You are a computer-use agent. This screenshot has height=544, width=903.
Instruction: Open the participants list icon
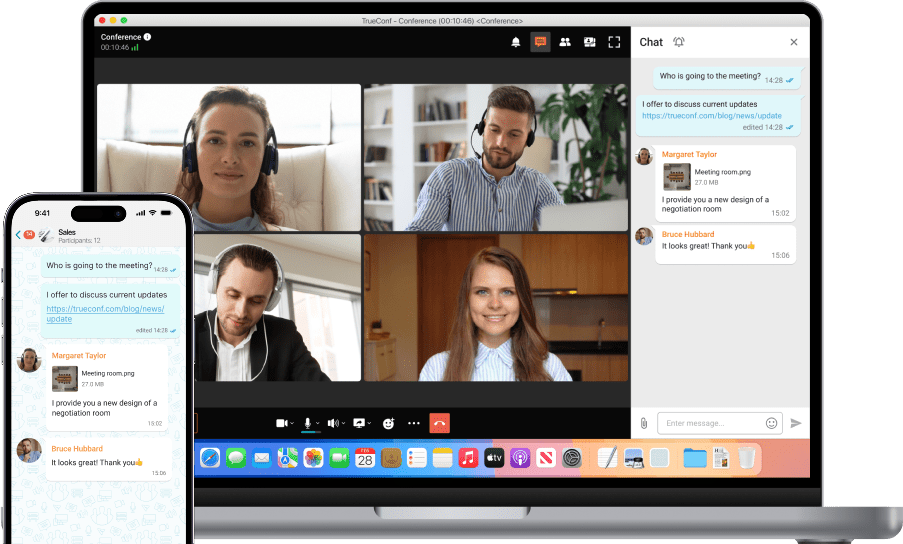point(565,42)
